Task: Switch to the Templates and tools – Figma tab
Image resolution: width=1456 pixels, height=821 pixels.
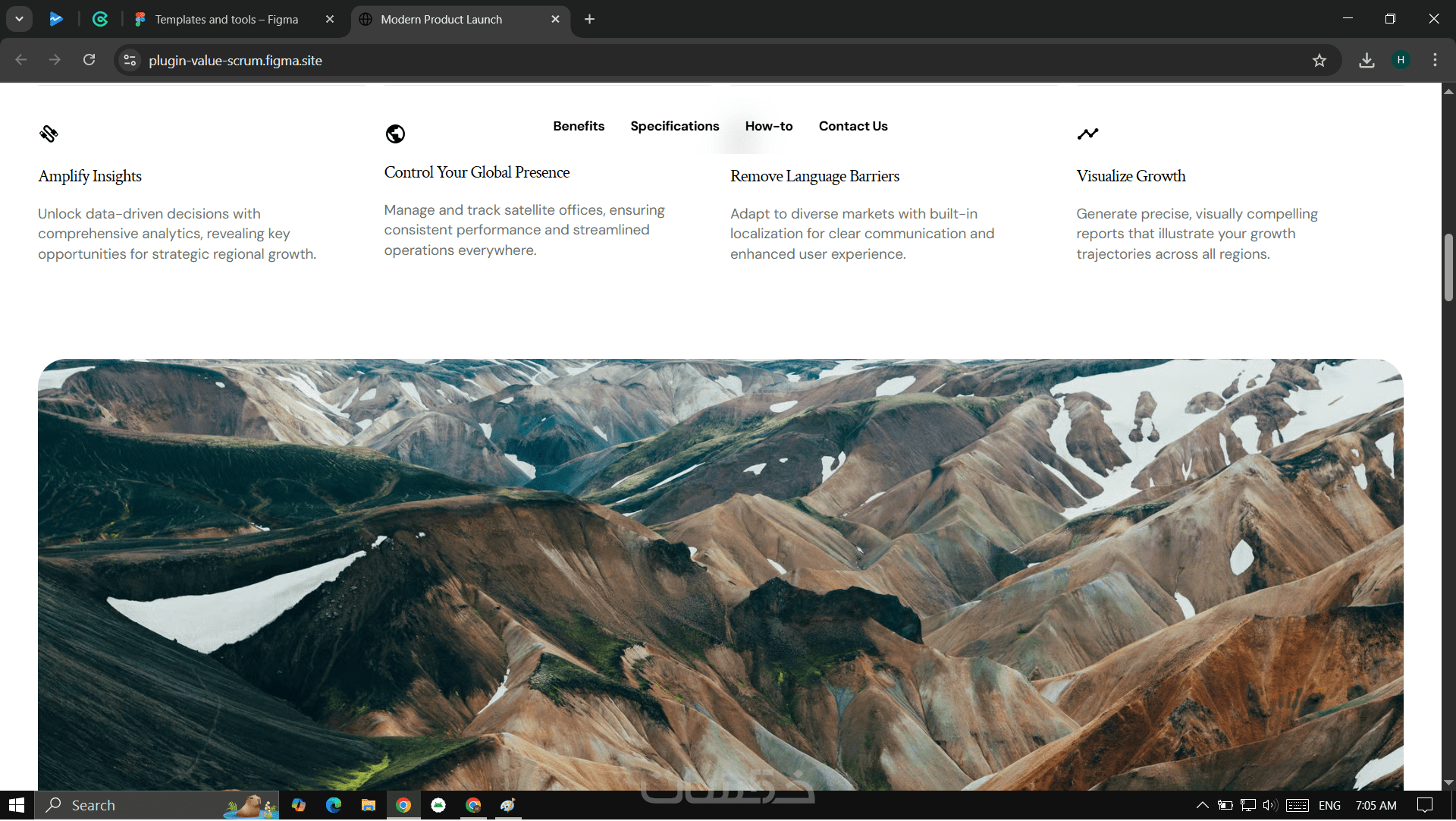Action: point(226,20)
